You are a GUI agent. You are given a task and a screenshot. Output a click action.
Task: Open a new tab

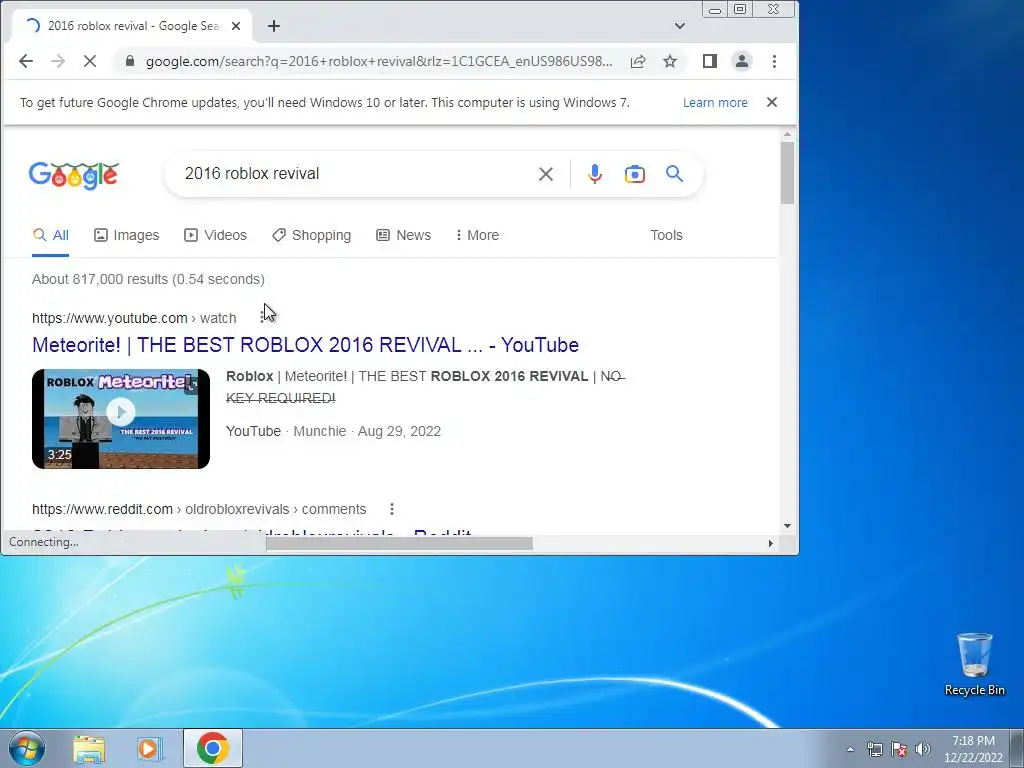[274, 26]
